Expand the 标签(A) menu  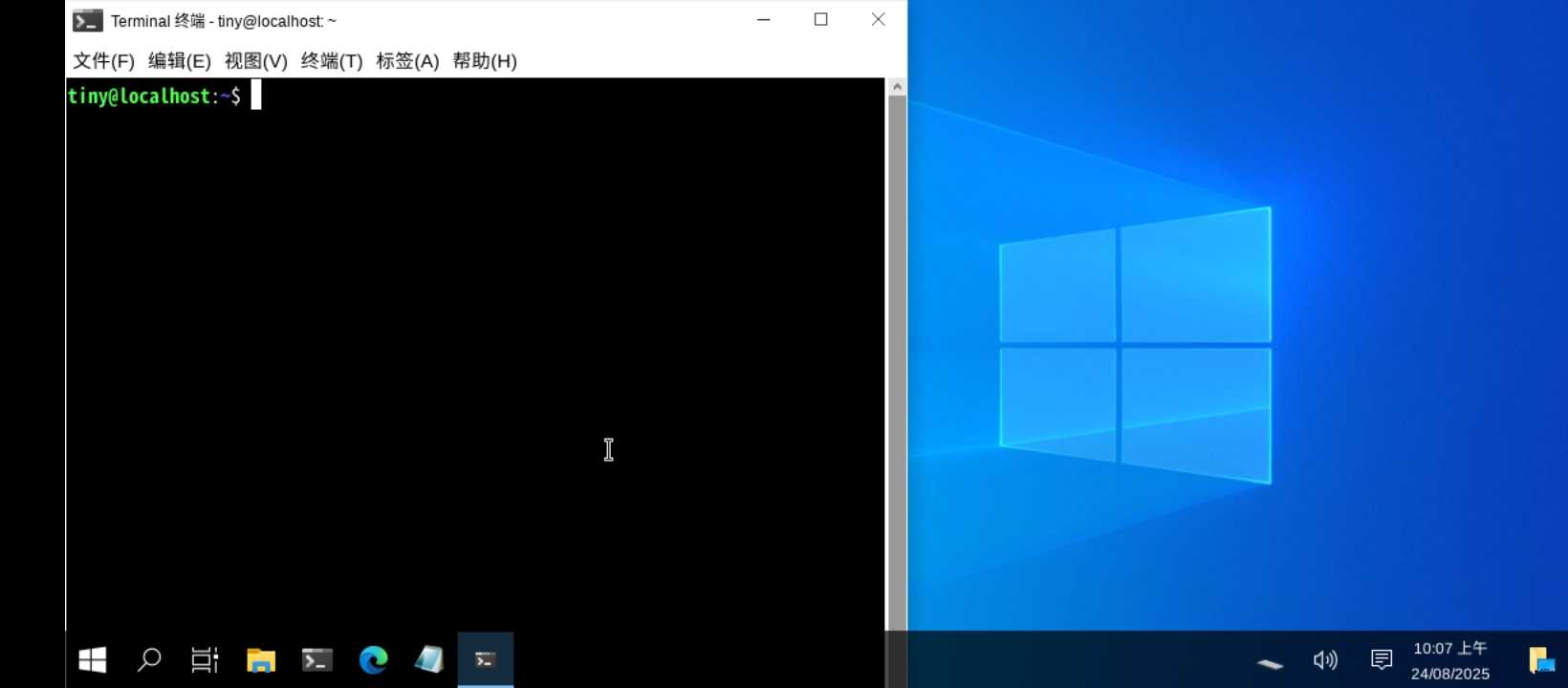pyautogui.click(x=407, y=61)
